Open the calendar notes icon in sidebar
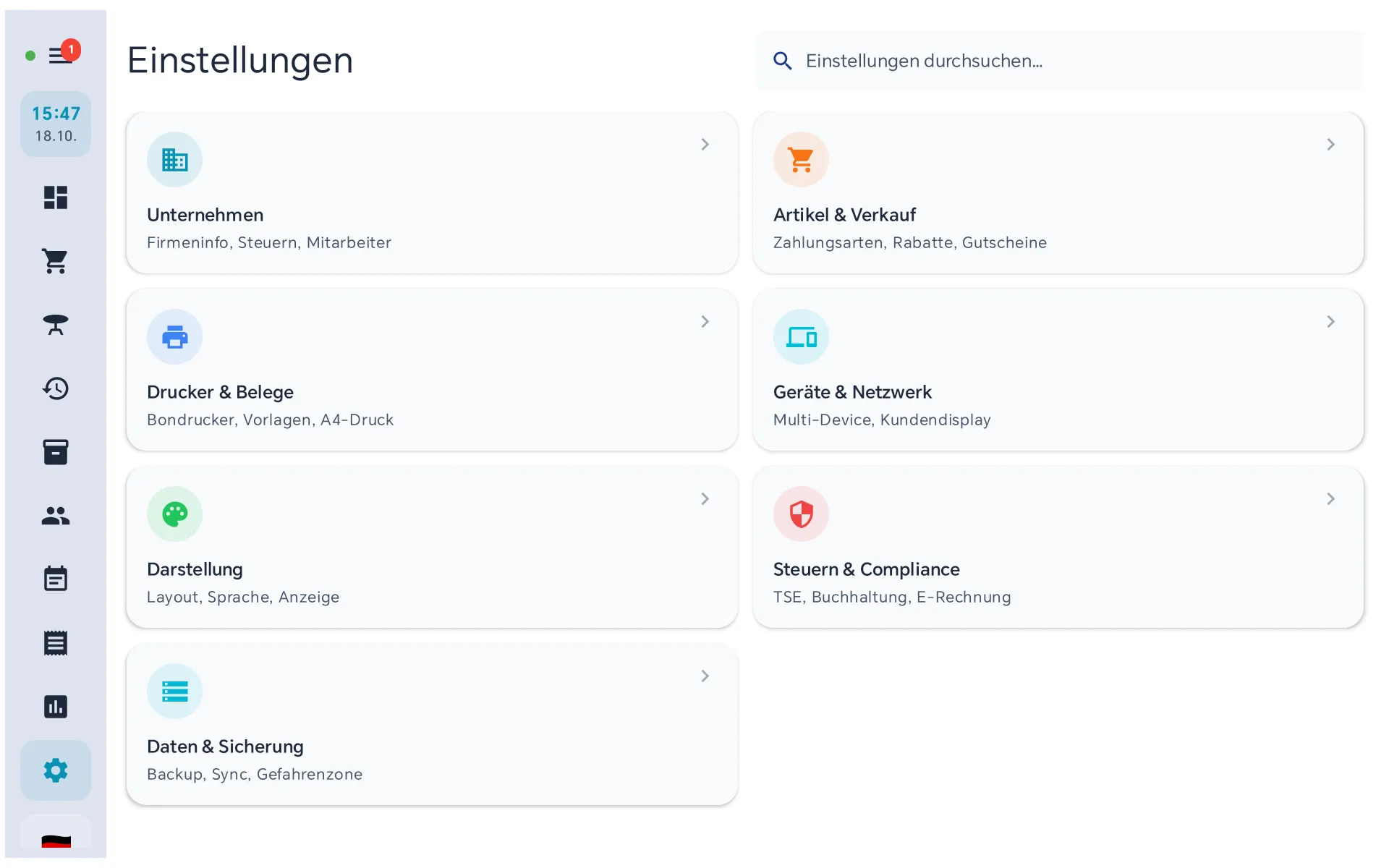The height and width of the screenshot is (868, 1389). [56, 579]
